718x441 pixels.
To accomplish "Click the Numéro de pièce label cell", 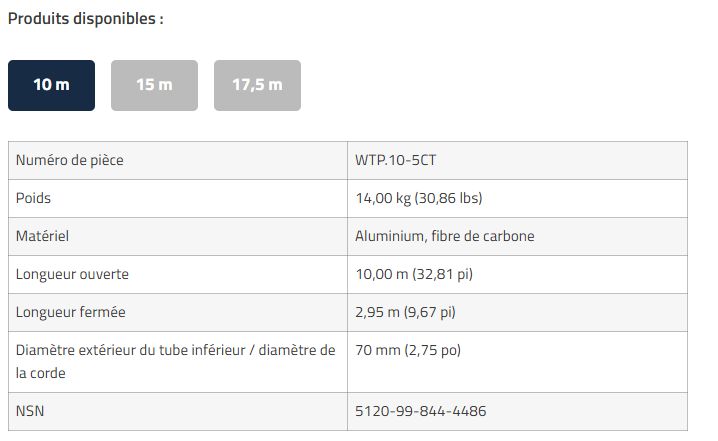I will (70, 160).
